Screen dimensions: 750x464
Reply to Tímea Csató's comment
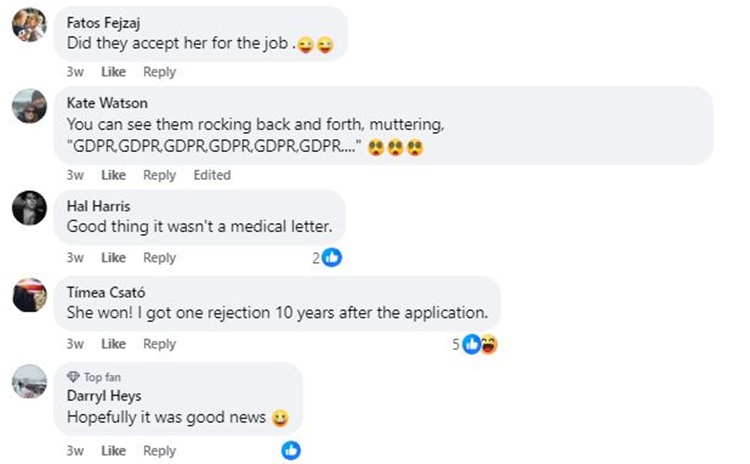[159, 344]
